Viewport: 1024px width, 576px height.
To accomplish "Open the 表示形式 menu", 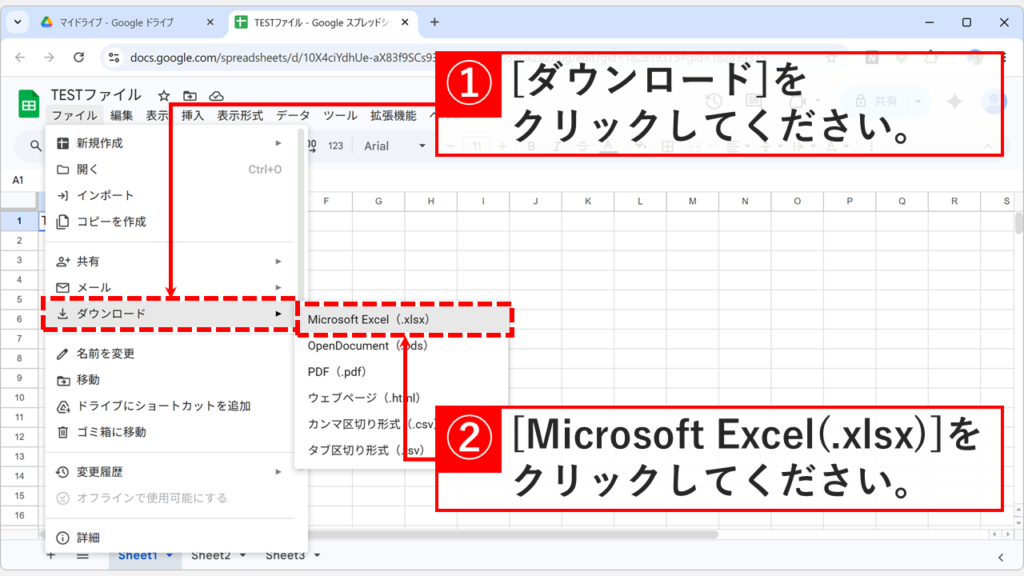I will [240, 116].
